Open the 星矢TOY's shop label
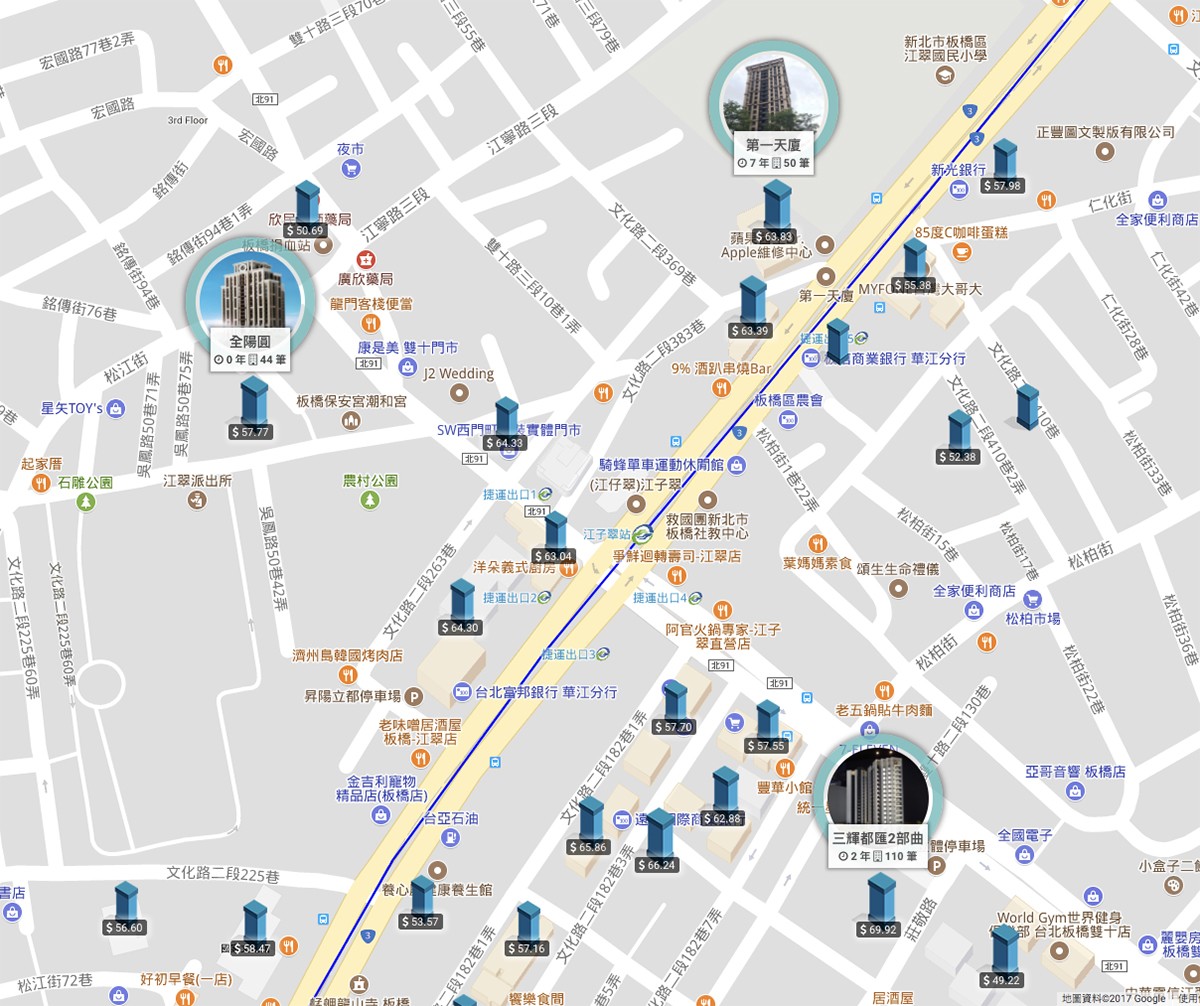This screenshot has height=1006, width=1200. click(72, 408)
